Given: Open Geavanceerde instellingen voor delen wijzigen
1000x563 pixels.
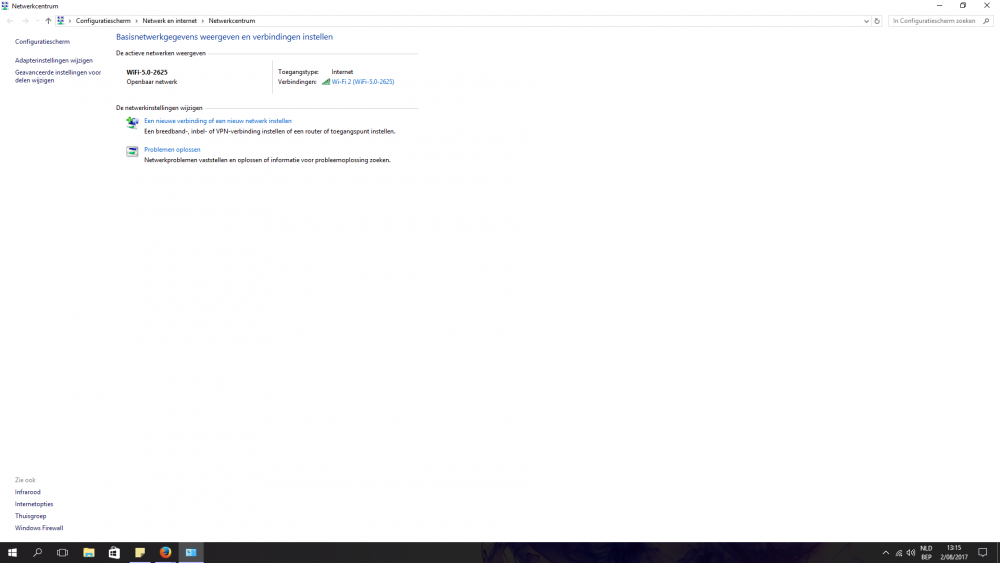Looking at the screenshot, I should coord(58,77).
